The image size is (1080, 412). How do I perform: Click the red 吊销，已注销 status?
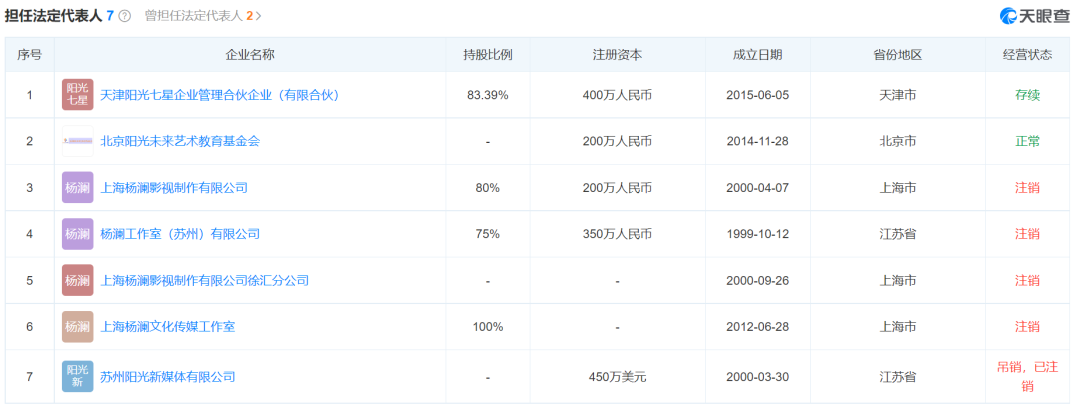1027,377
